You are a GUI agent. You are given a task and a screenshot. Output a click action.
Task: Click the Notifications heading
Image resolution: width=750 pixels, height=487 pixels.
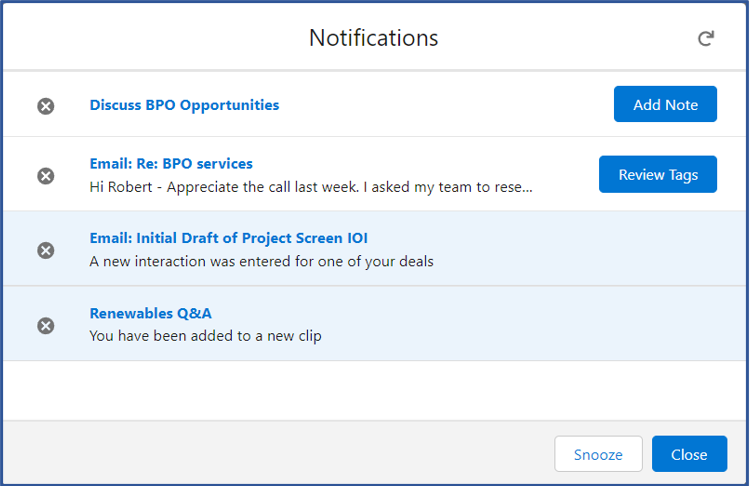coord(374,38)
